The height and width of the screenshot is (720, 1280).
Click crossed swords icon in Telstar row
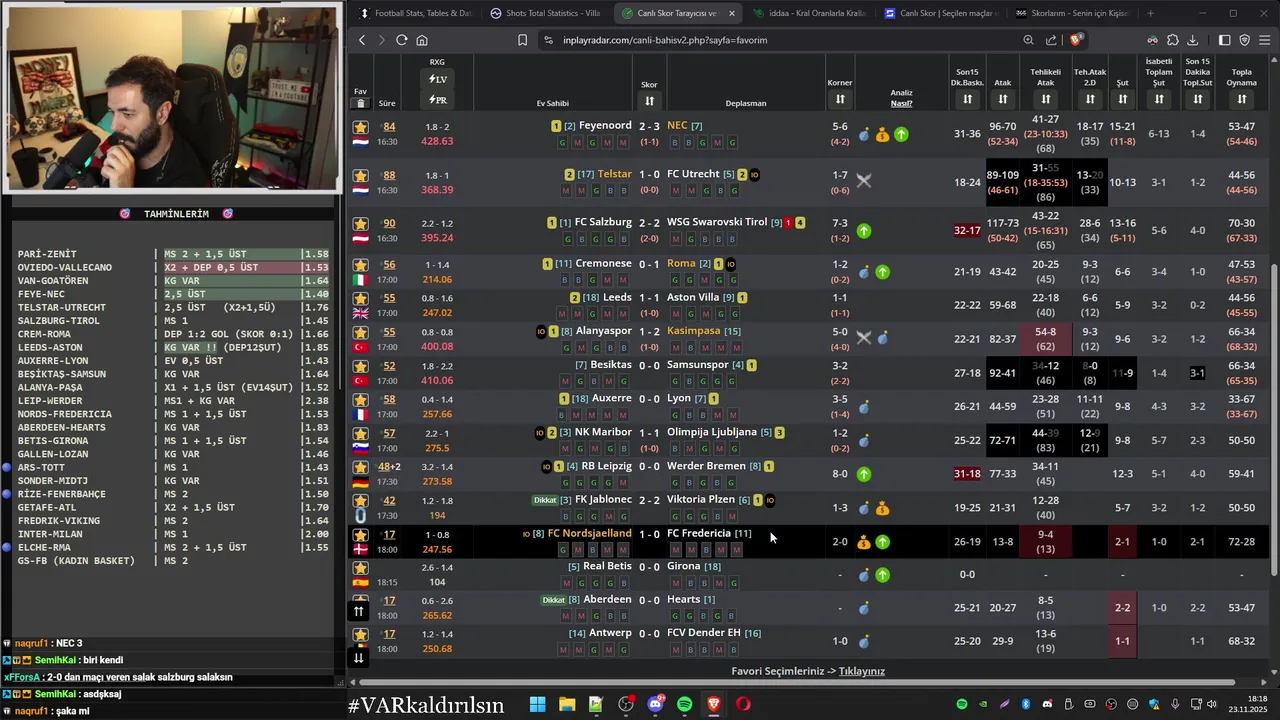click(864, 181)
